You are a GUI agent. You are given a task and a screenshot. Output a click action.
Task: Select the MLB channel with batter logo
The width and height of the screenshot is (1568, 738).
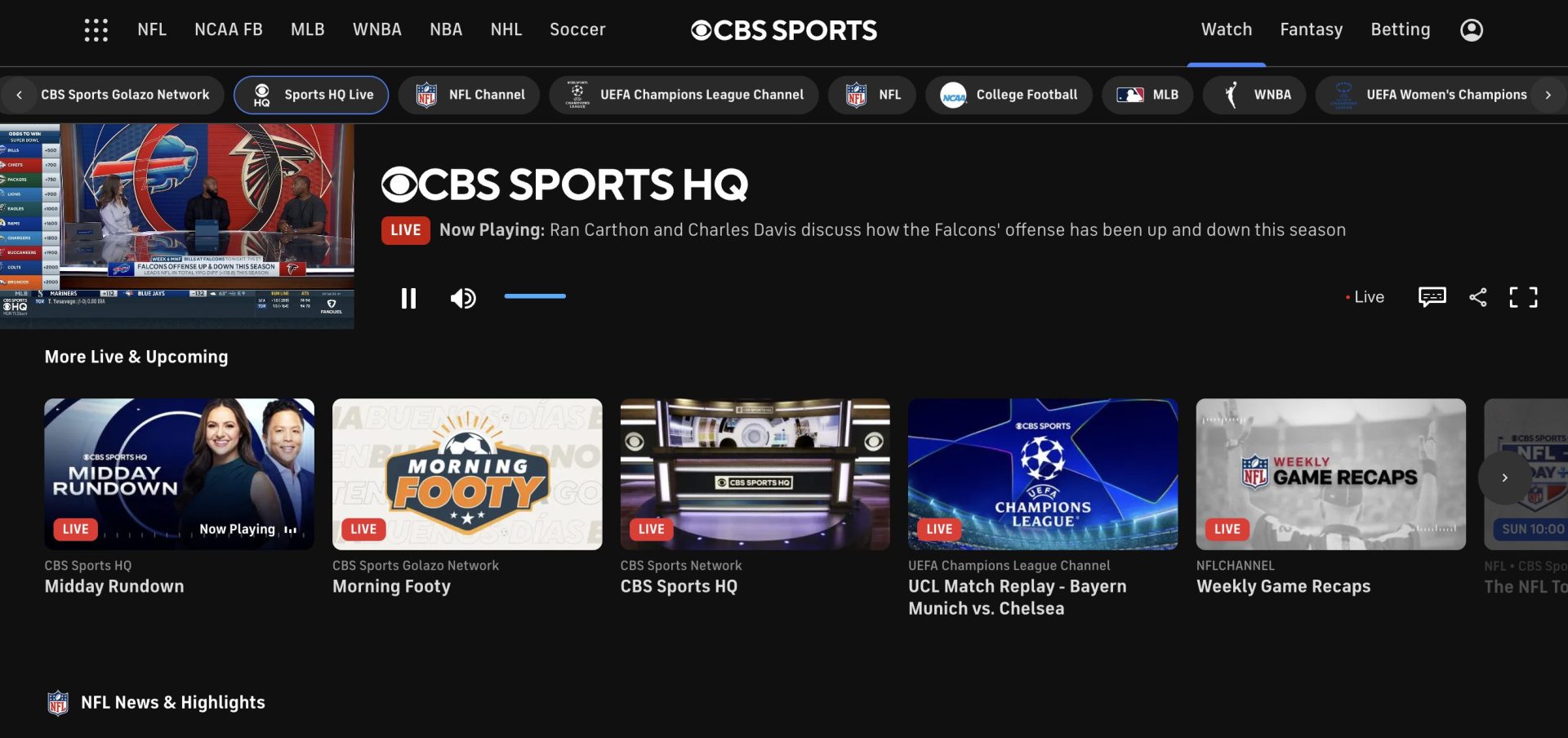coord(1147,94)
